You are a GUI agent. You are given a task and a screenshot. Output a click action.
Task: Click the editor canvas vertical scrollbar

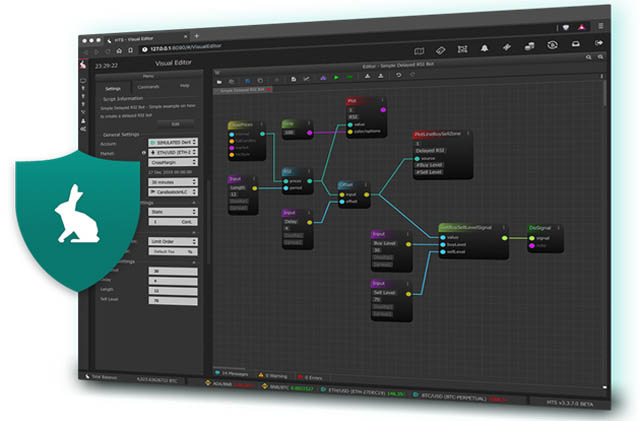point(604,94)
